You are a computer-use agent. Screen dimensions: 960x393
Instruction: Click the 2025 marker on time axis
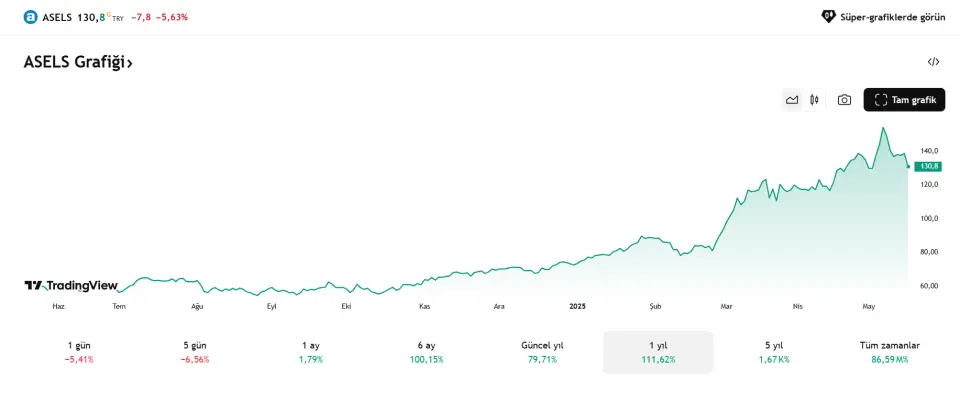[x=577, y=306]
